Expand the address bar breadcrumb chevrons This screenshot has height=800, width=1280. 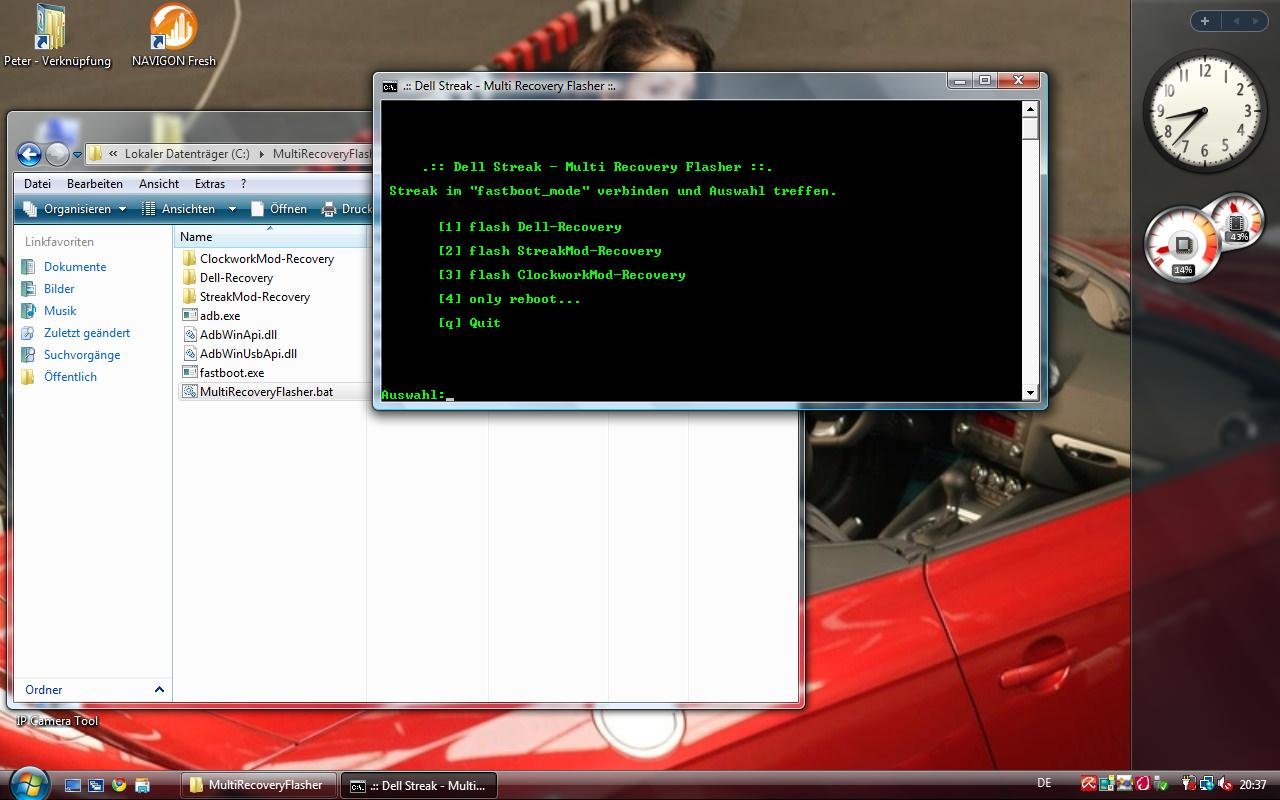[x=114, y=154]
